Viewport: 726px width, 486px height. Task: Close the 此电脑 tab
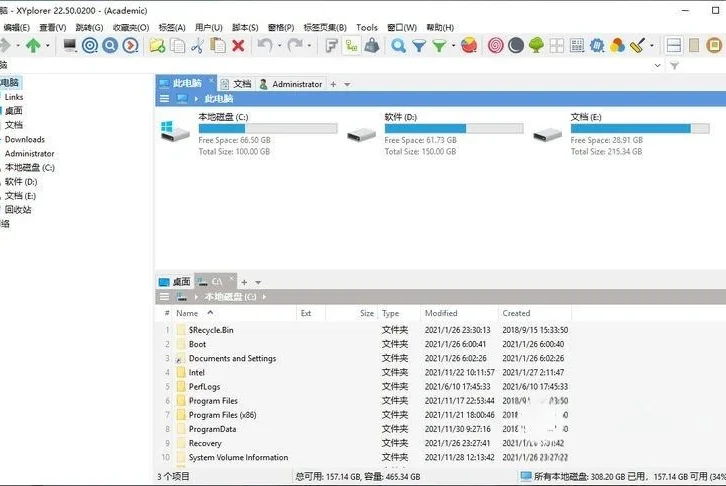(211, 81)
